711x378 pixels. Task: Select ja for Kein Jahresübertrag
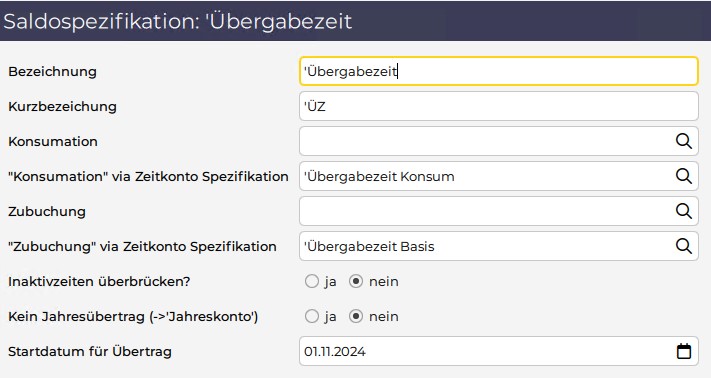312,316
